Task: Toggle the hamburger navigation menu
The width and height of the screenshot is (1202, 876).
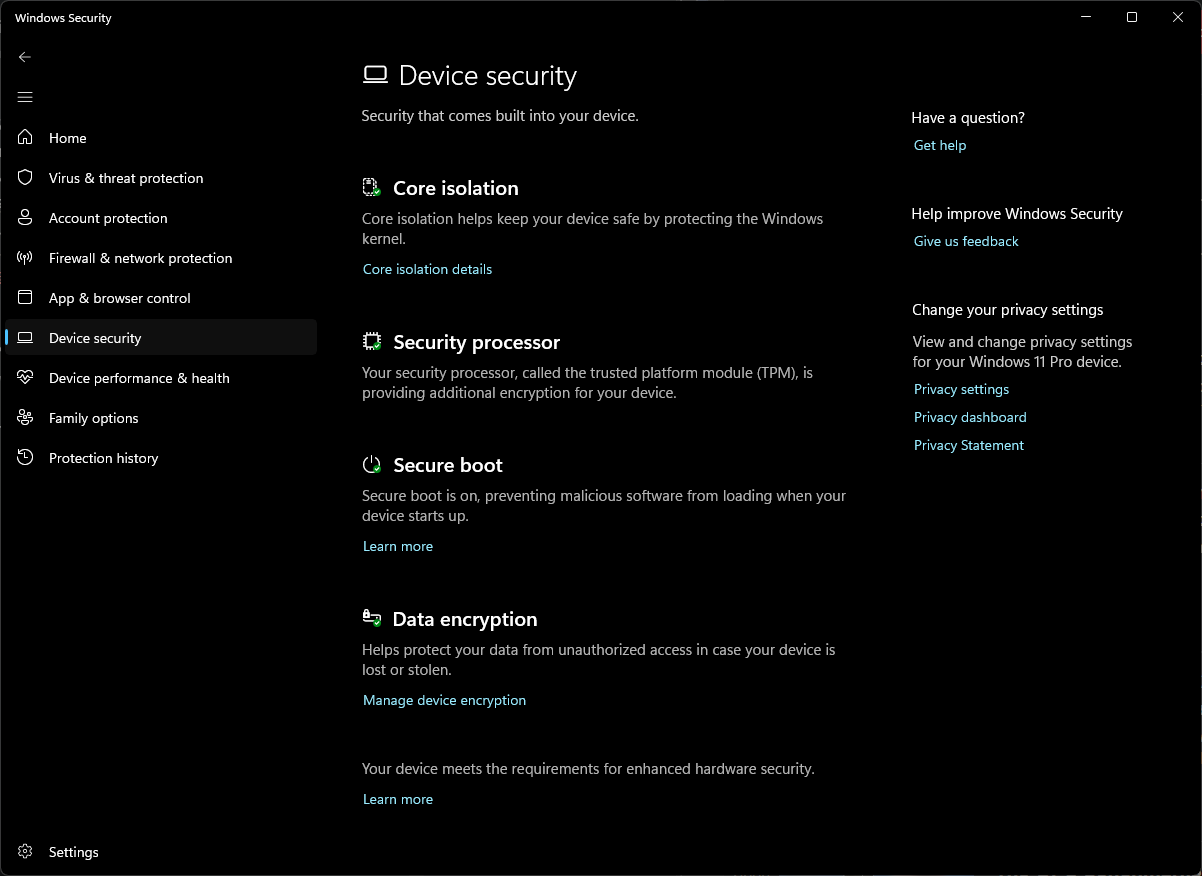Action: (25, 97)
